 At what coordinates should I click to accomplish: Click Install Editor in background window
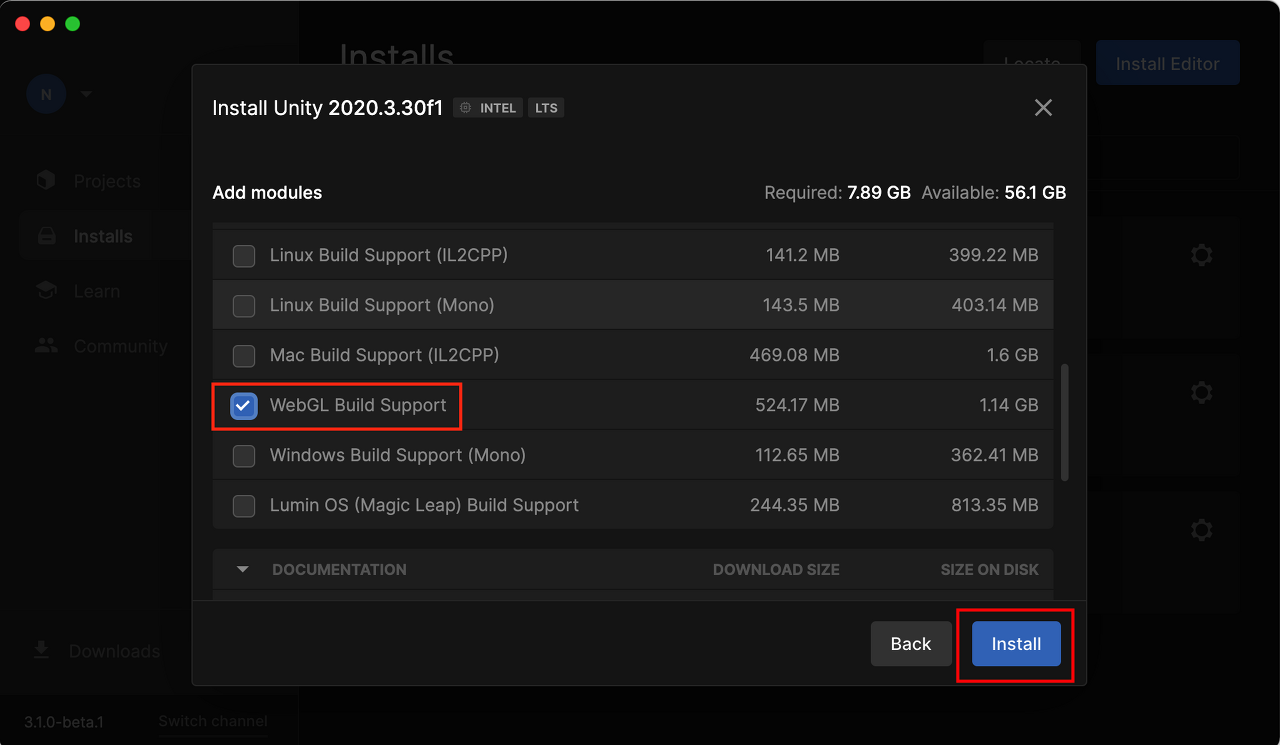[1168, 63]
